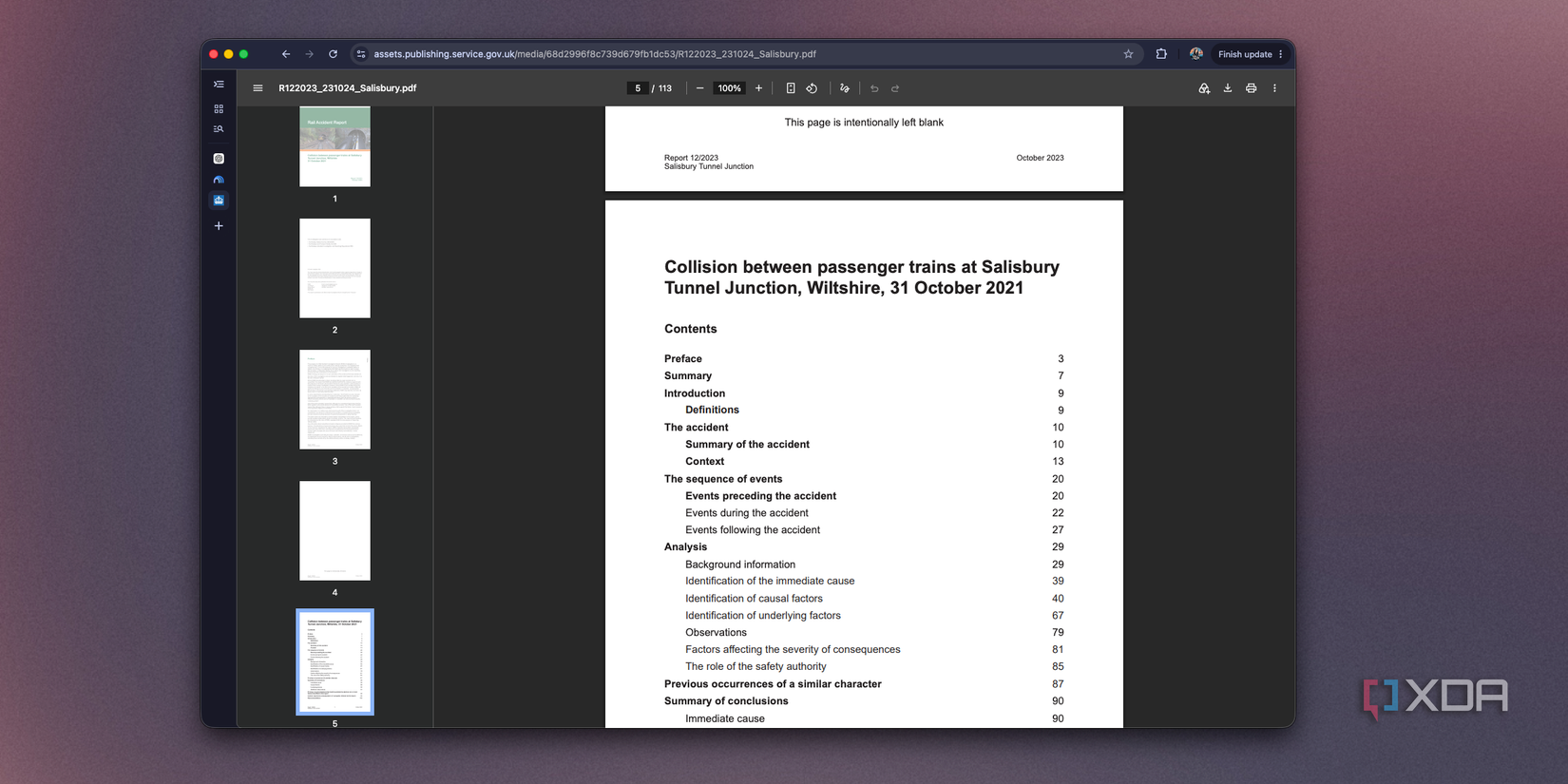1568x784 pixels.
Task: Print the PDF document
Action: tap(1252, 88)
